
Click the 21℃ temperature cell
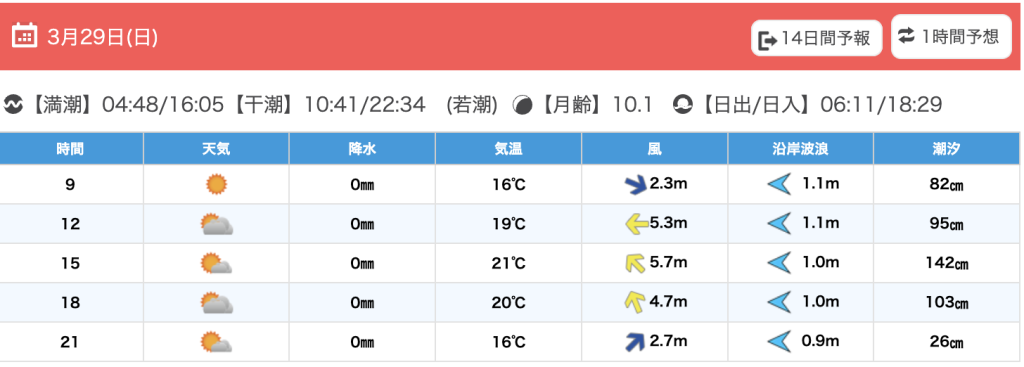(509, 263)
